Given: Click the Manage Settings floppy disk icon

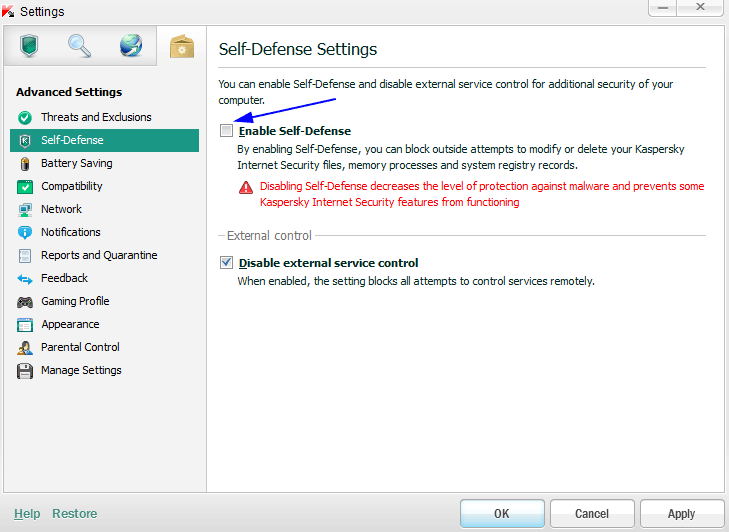Looking at the screenshot, I should click(x=25, y=371).
